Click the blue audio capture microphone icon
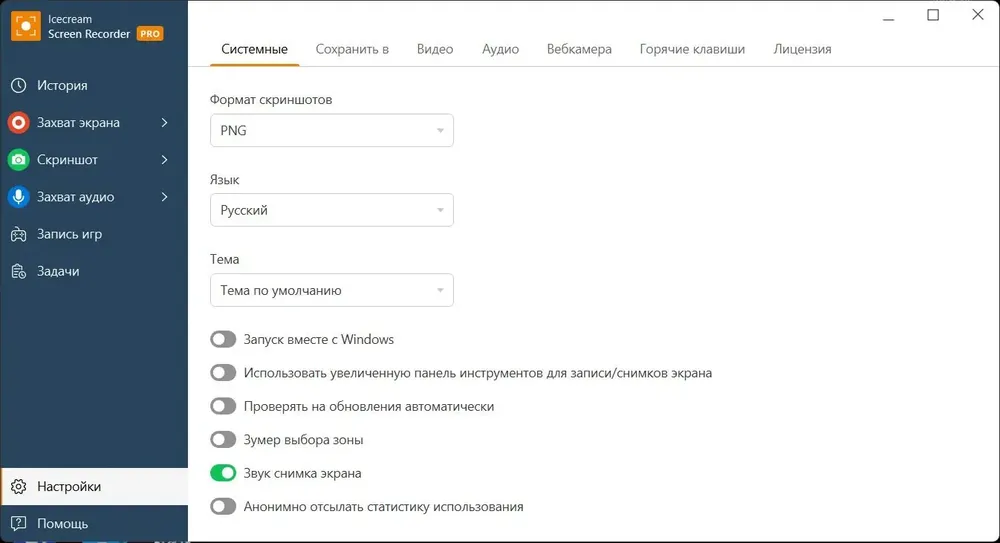Image resolution: width=1000 pixels, height=543 pixels. click(18, 197)
